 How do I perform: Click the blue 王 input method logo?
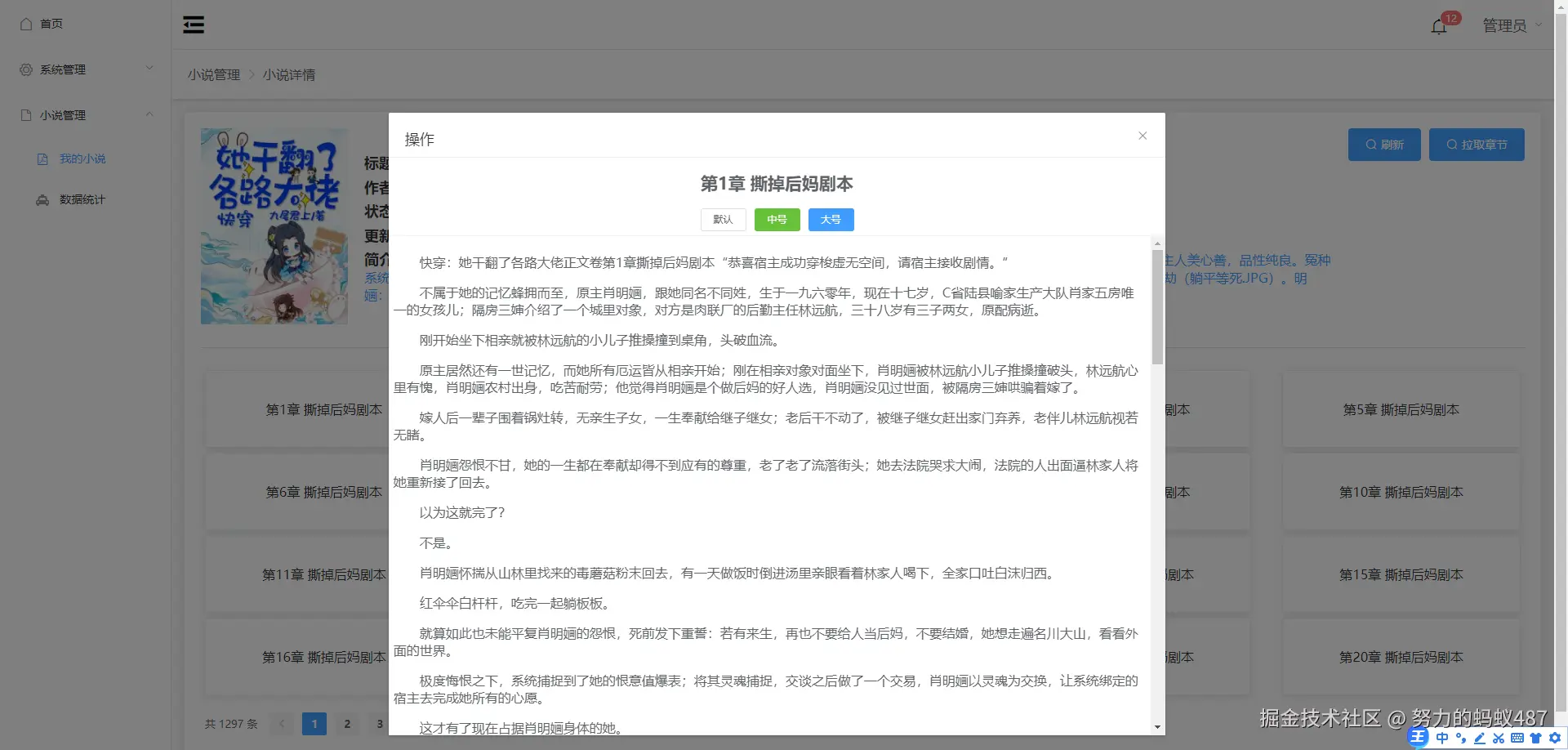[1418, 738]
